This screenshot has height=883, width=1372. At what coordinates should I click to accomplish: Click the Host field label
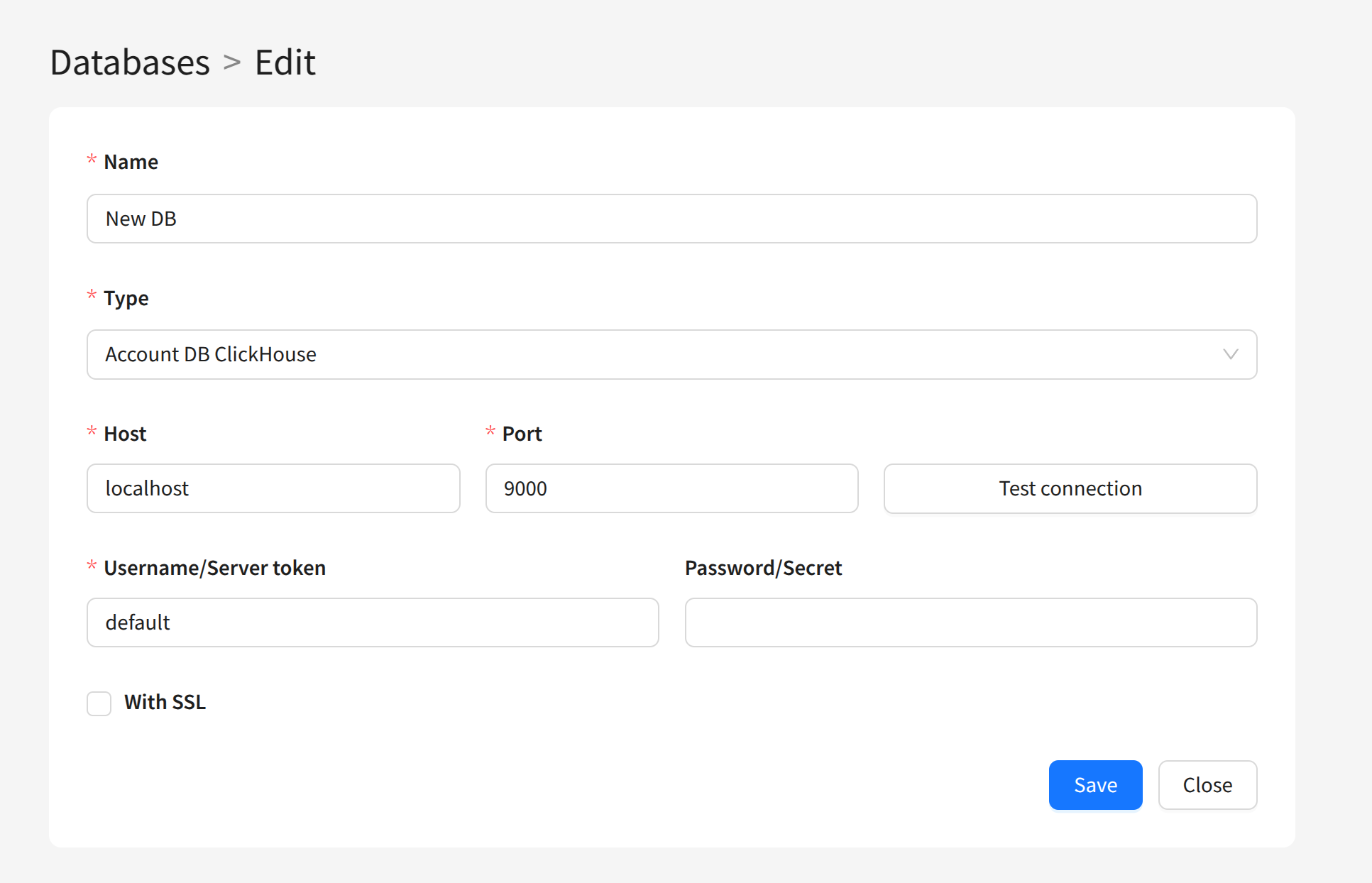coord(125,434)
